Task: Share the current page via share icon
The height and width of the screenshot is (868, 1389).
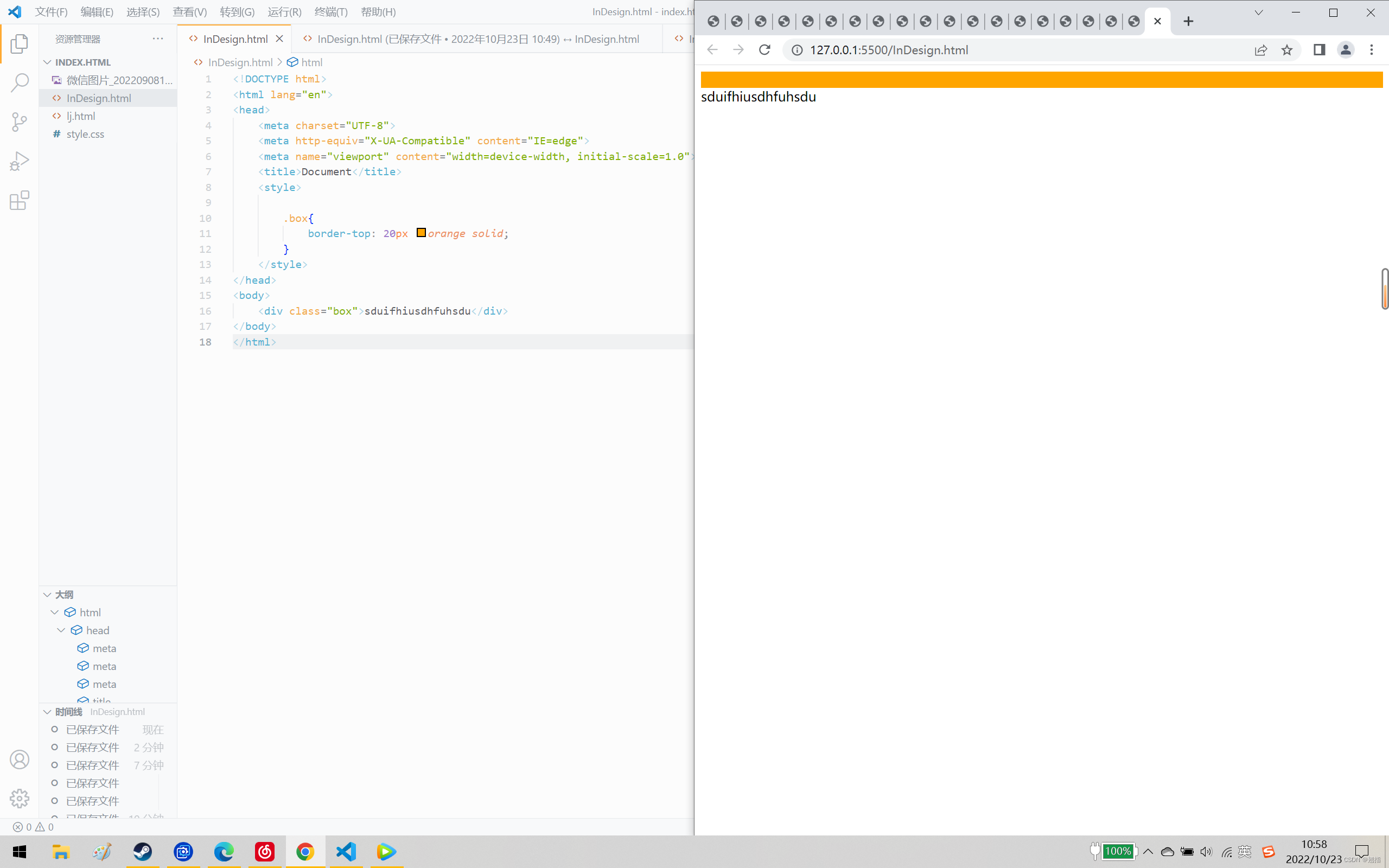Action: click(1260, 50)
